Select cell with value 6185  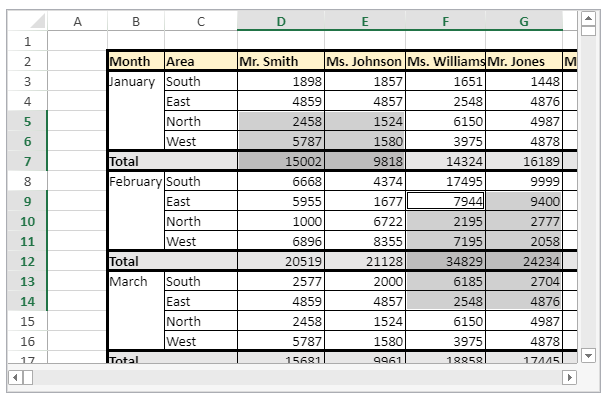[x=446, y=281]
